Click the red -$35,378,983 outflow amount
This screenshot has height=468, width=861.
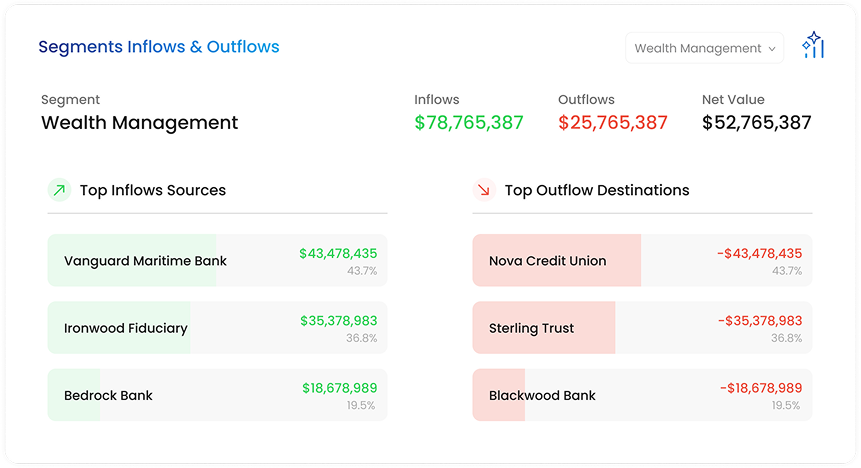[760, 321]
